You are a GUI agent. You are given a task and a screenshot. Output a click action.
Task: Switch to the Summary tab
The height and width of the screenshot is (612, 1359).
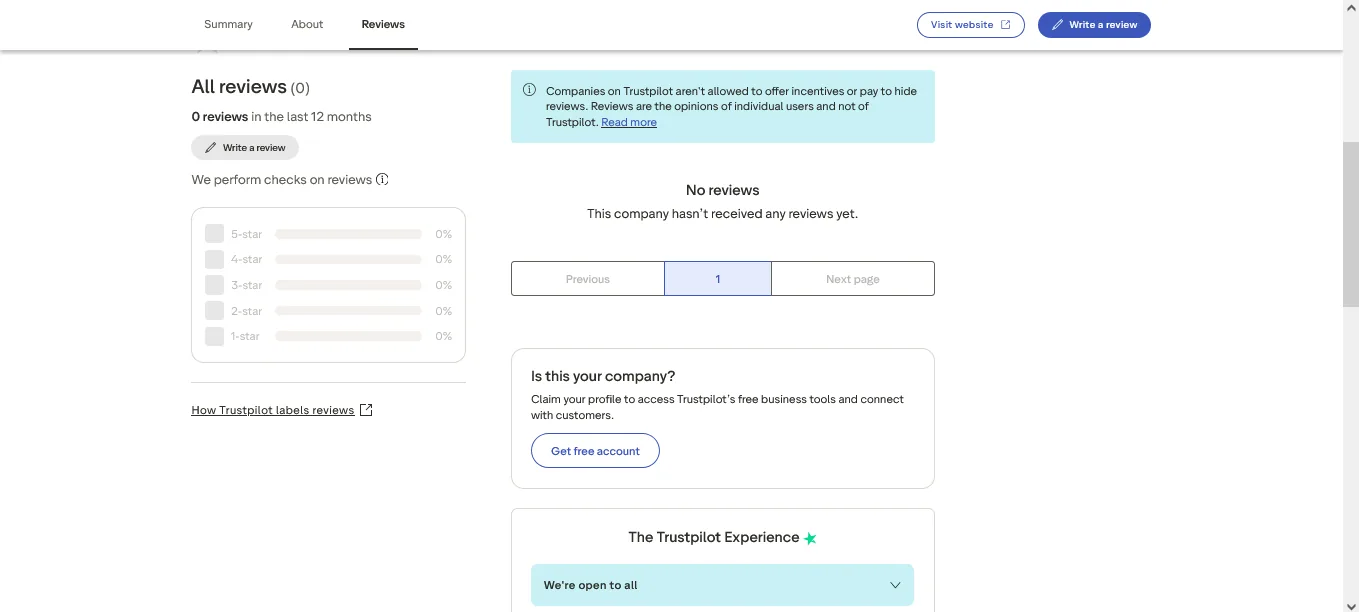tap(228, 24)
